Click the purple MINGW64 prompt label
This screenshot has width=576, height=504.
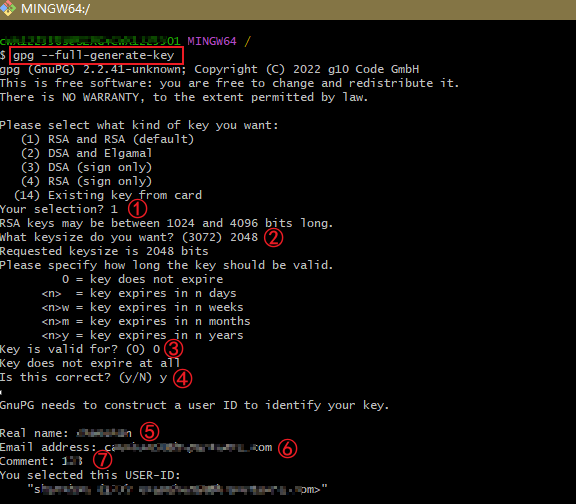[212, 41]
